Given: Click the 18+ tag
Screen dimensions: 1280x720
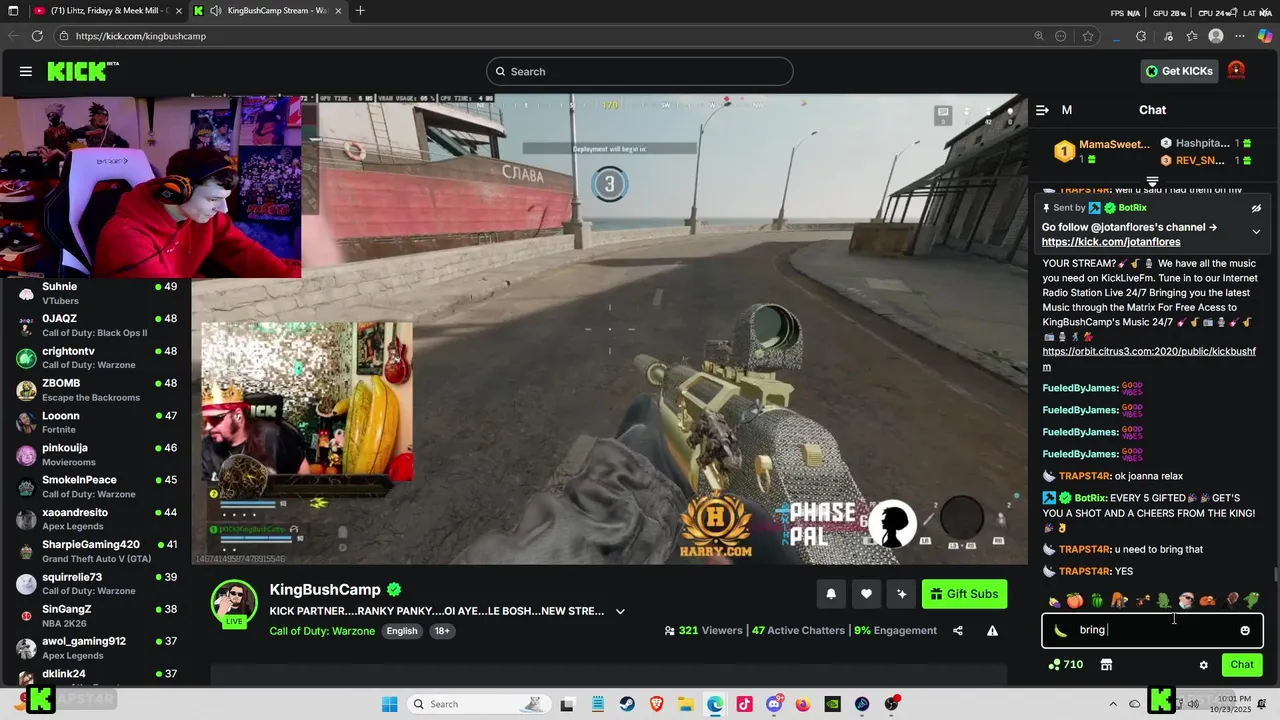Looking at the screenshot, I should tap(442, 631).
